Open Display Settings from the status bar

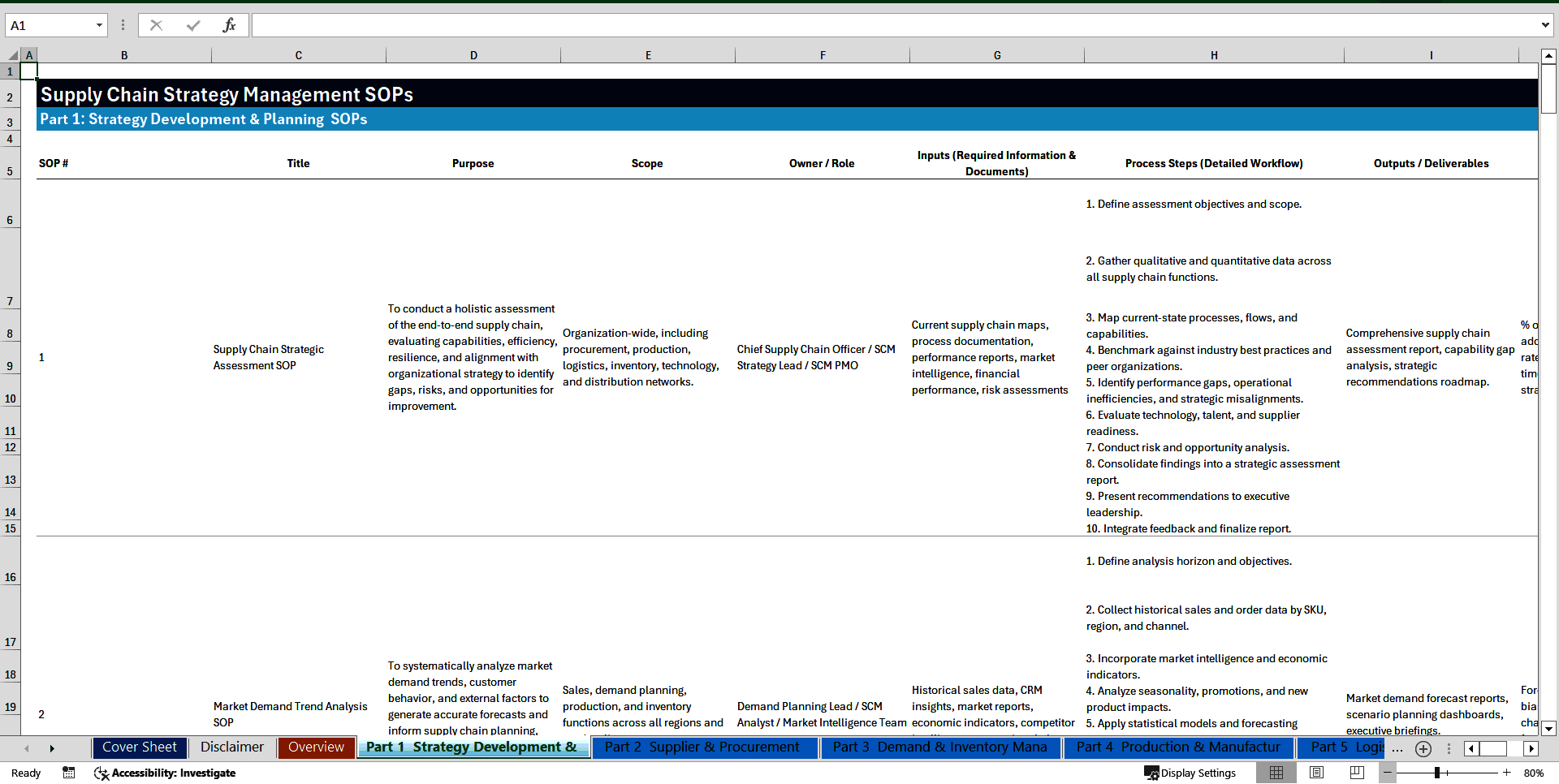1190,773
